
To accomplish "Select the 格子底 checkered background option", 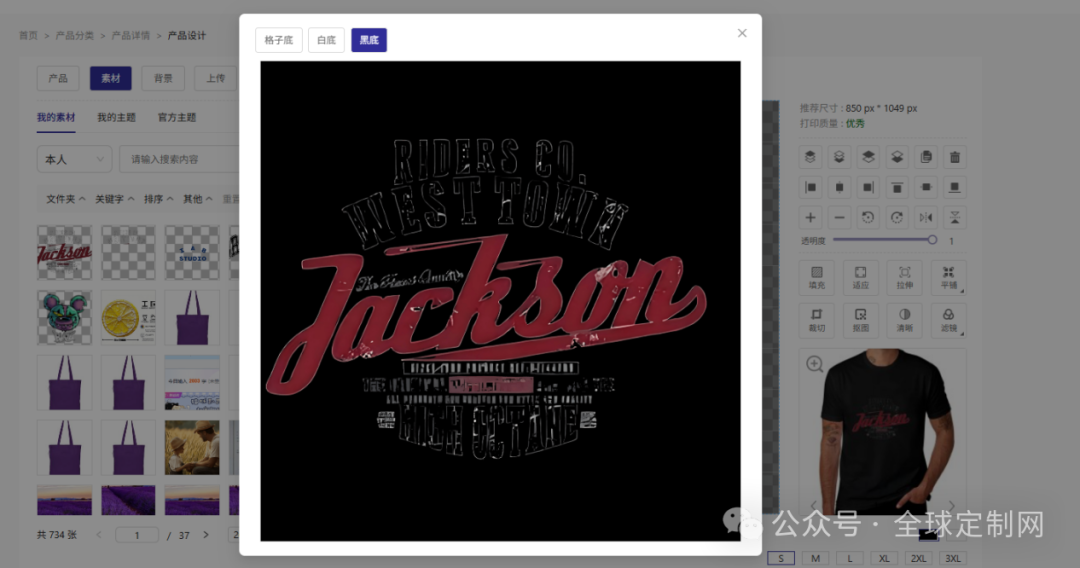I will pyautogui.click(x=279, y=40).
